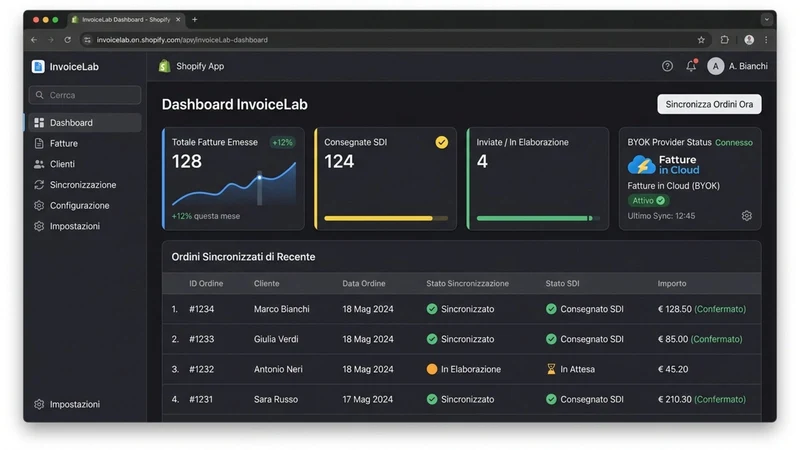Screen dimensions: 800x450
Task: Expand the tab search dropdown arrow
Action: coord(766,19)
